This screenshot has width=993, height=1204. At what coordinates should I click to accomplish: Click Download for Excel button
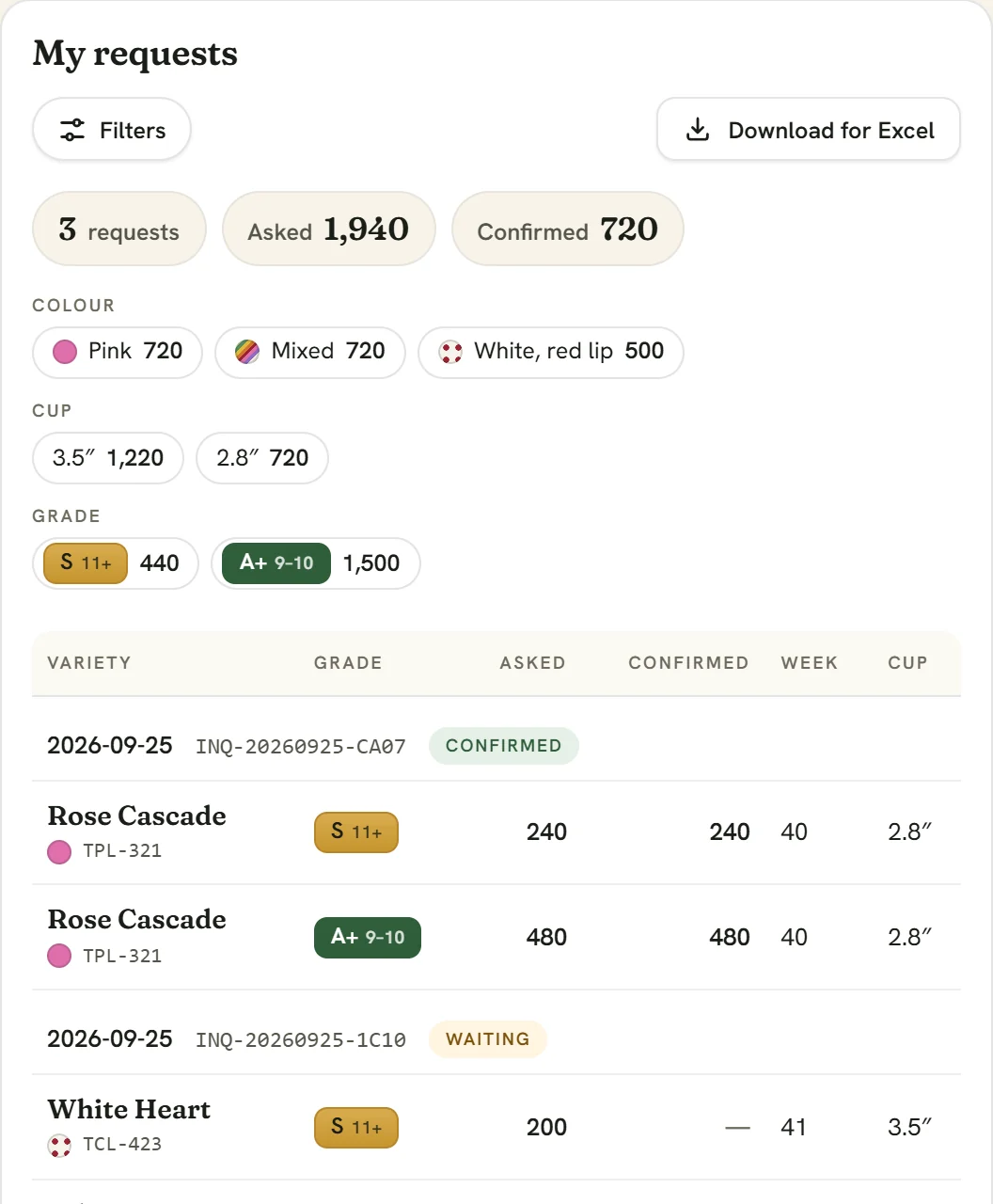point(808,130)
